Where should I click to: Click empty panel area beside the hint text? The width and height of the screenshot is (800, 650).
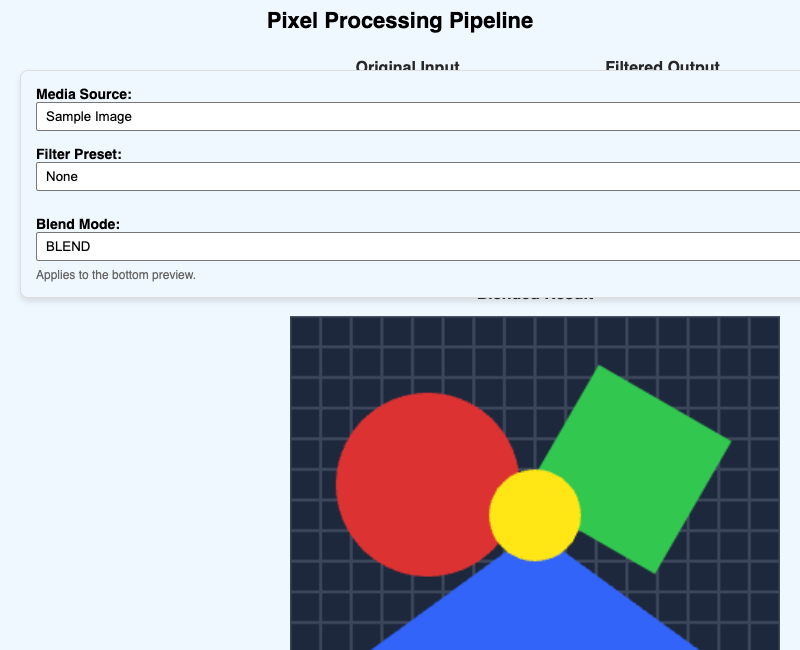pyautogui.click(x=459, y=278)
